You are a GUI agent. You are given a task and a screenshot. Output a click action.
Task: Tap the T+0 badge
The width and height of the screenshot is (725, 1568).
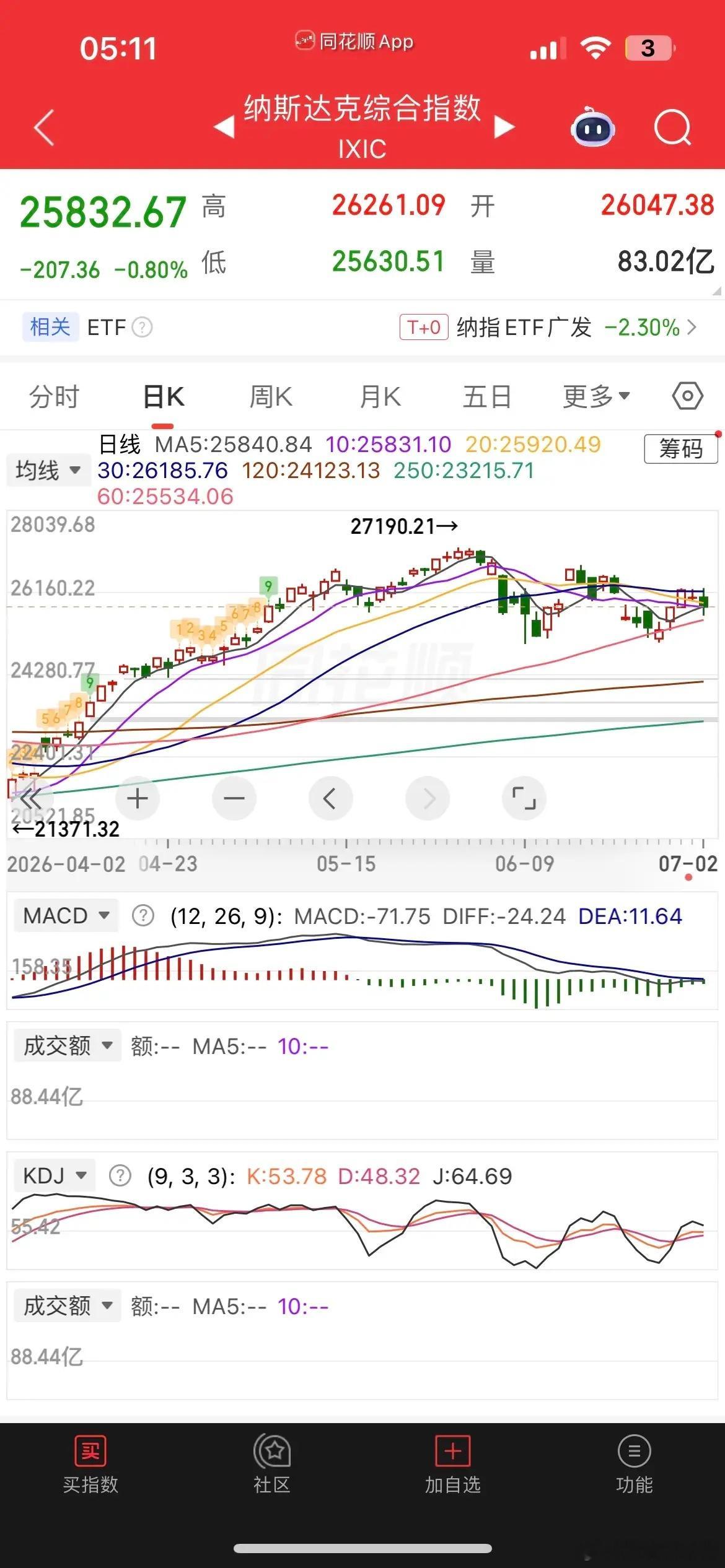[x=424, y=327]
